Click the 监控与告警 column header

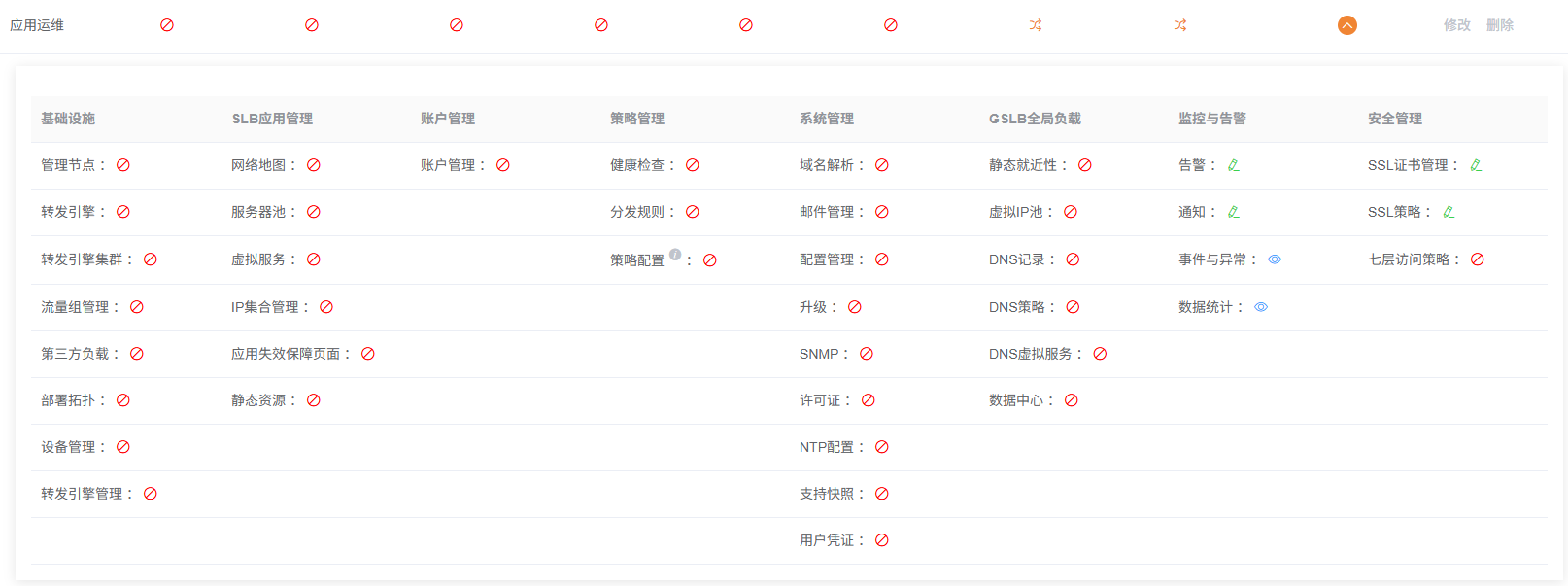(1212, 119)
